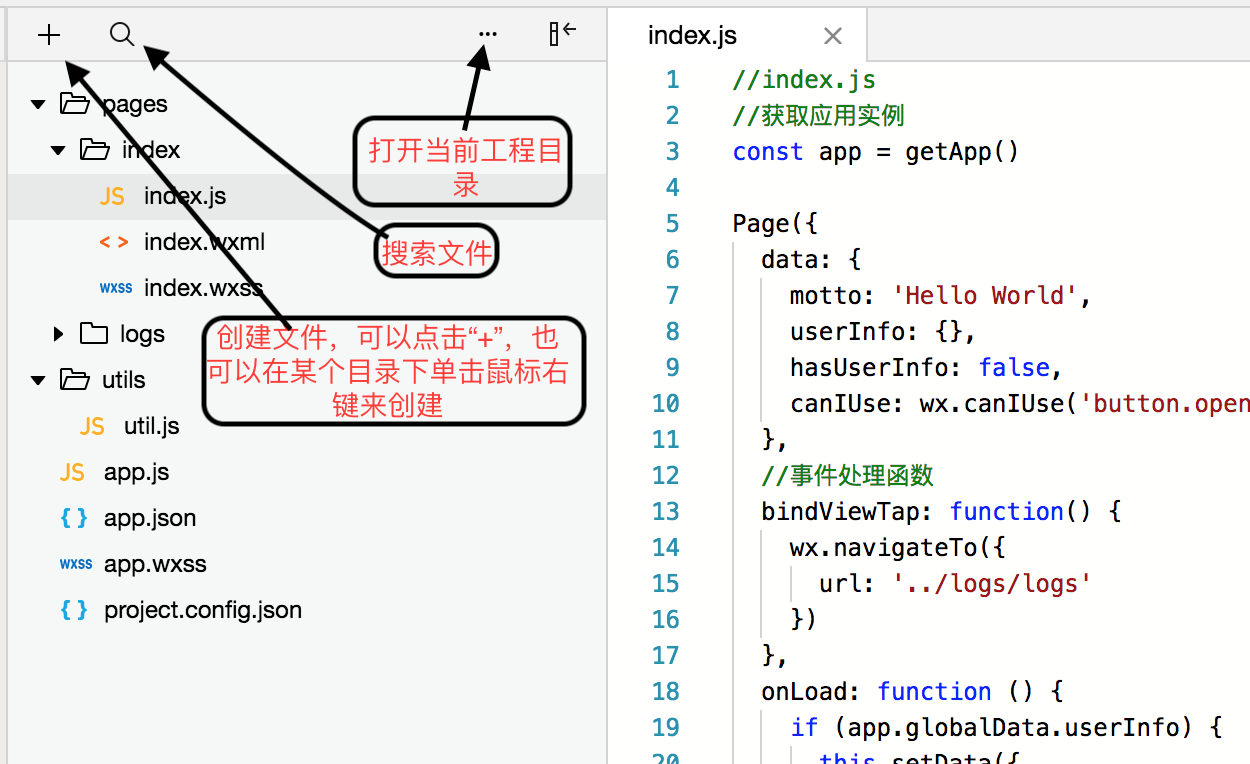
Task: Click 'bindViewTap' in the code
Action: coord(840,511)
